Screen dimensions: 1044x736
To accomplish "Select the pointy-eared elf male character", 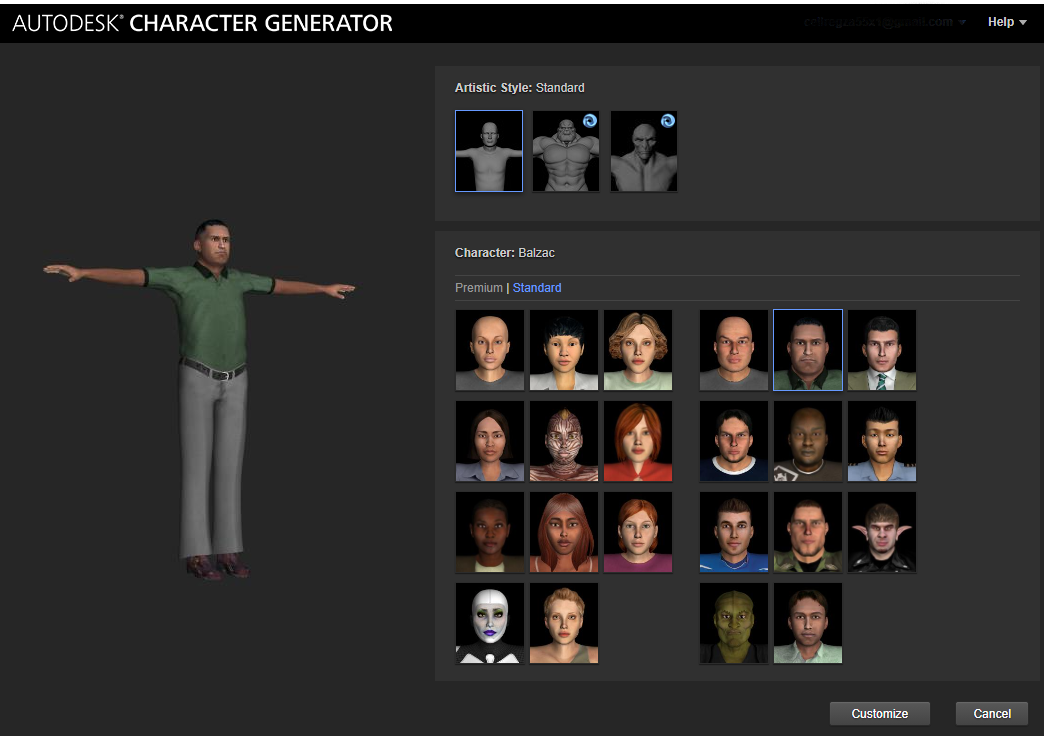I will pyautogui.click(x=882, y=532).
